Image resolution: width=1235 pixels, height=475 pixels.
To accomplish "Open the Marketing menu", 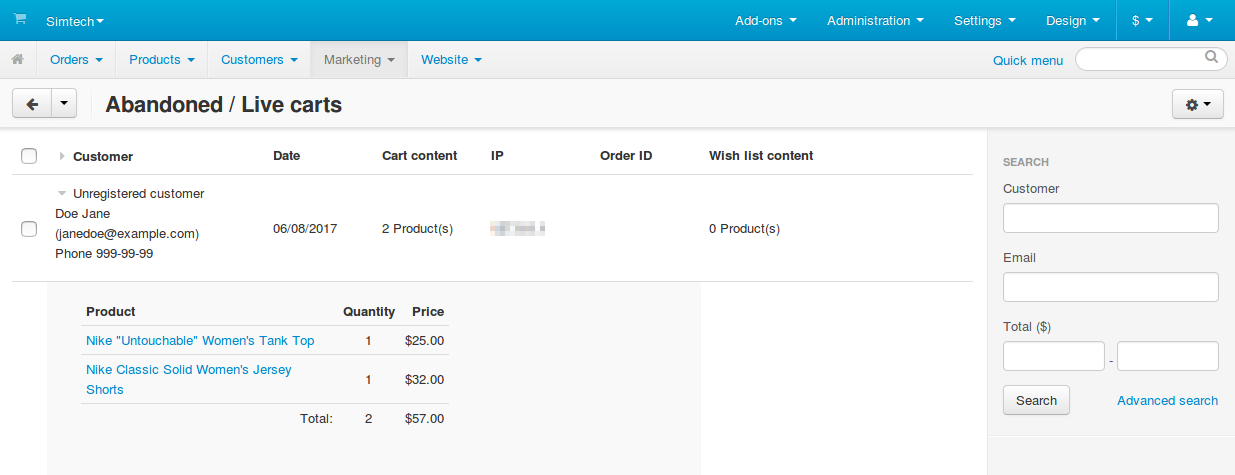I will [360, 60].
